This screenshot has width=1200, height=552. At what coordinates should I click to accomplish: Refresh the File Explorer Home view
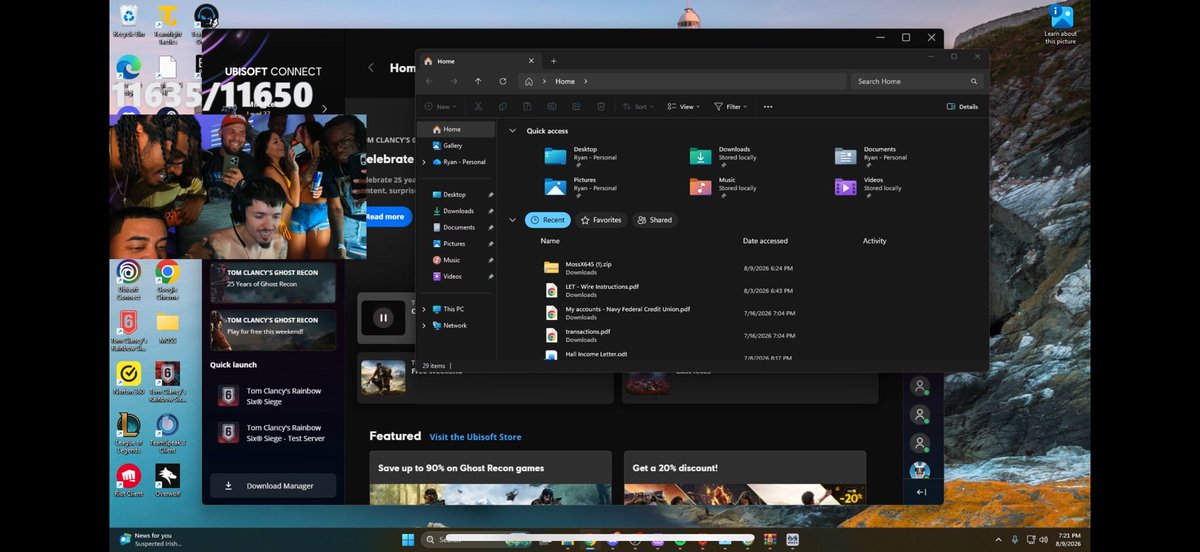[502, 81]
